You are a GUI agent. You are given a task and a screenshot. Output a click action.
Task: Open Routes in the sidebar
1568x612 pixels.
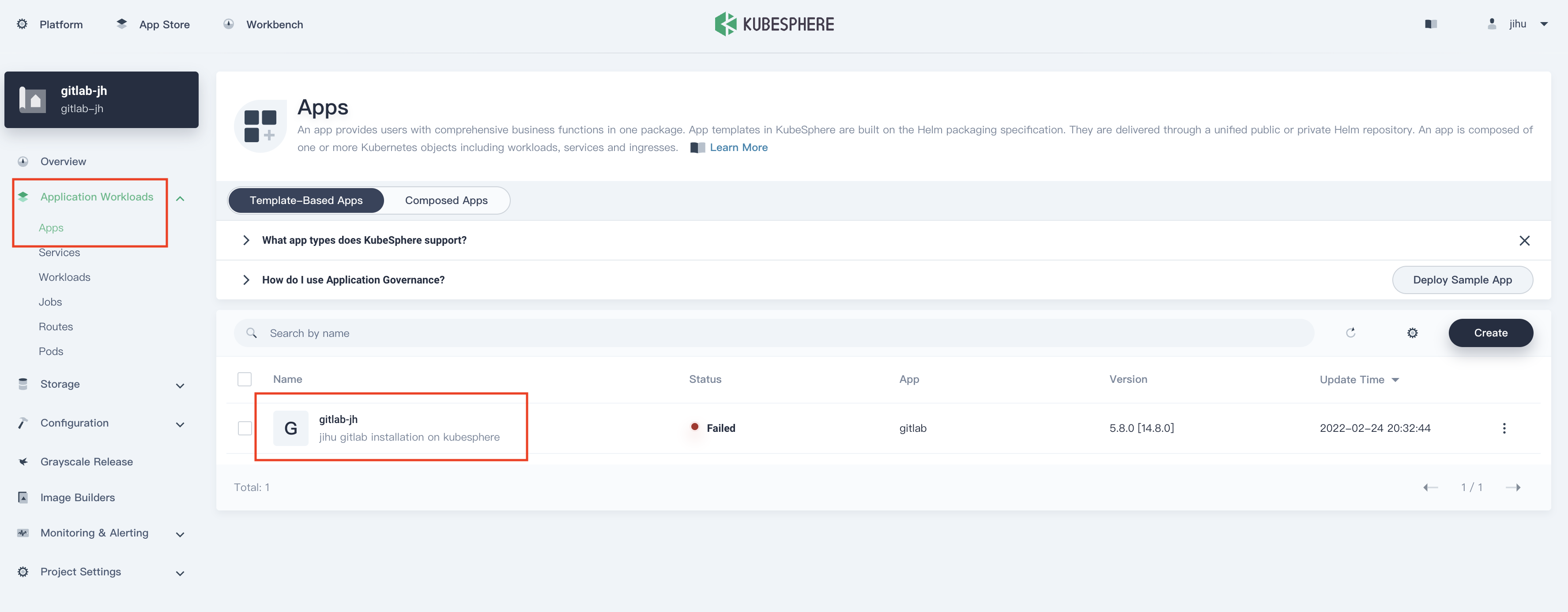click(x=56, y=326)
